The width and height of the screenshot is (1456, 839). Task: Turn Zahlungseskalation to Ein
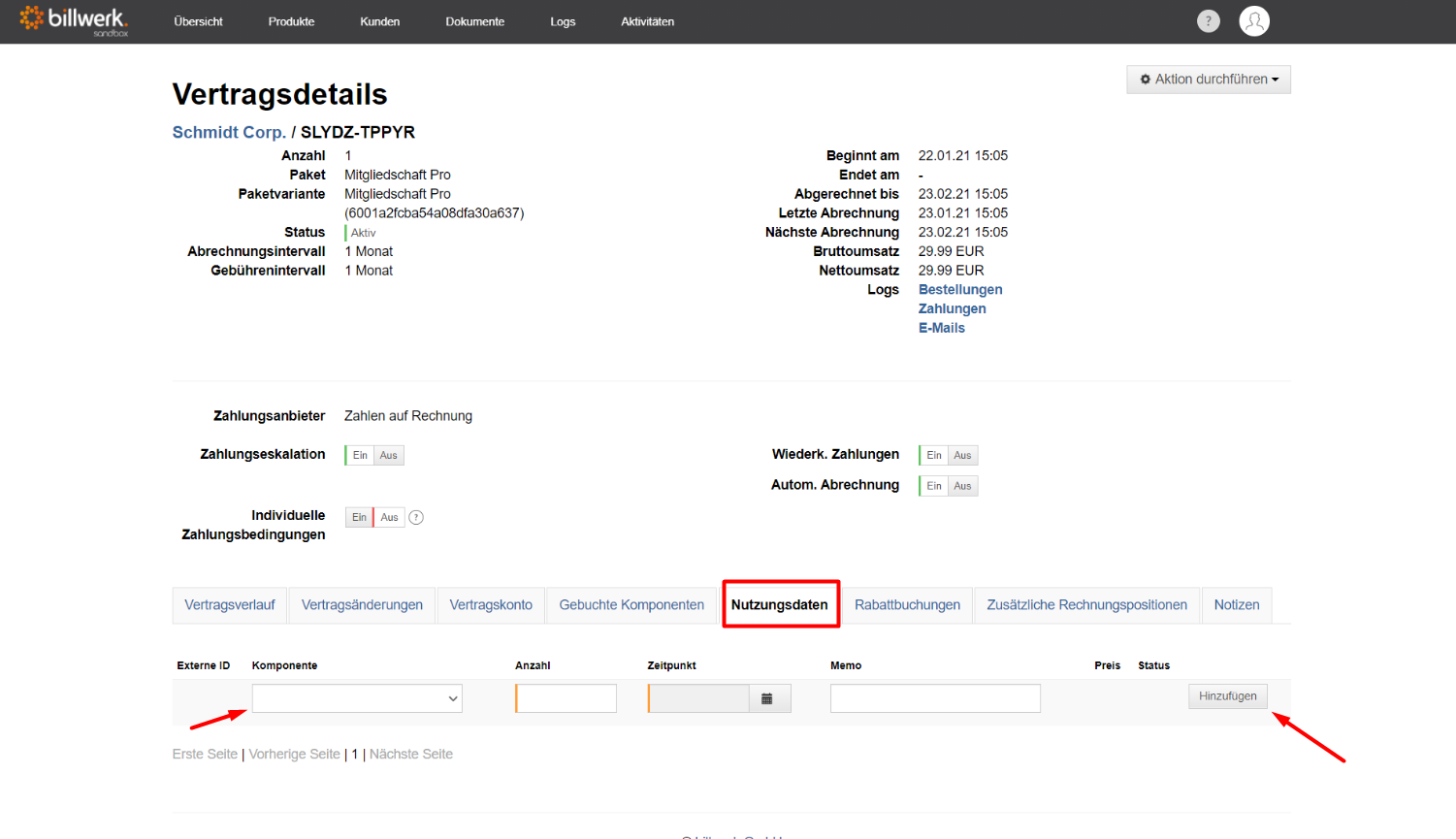pyautogui.click(x=360, y=455)
